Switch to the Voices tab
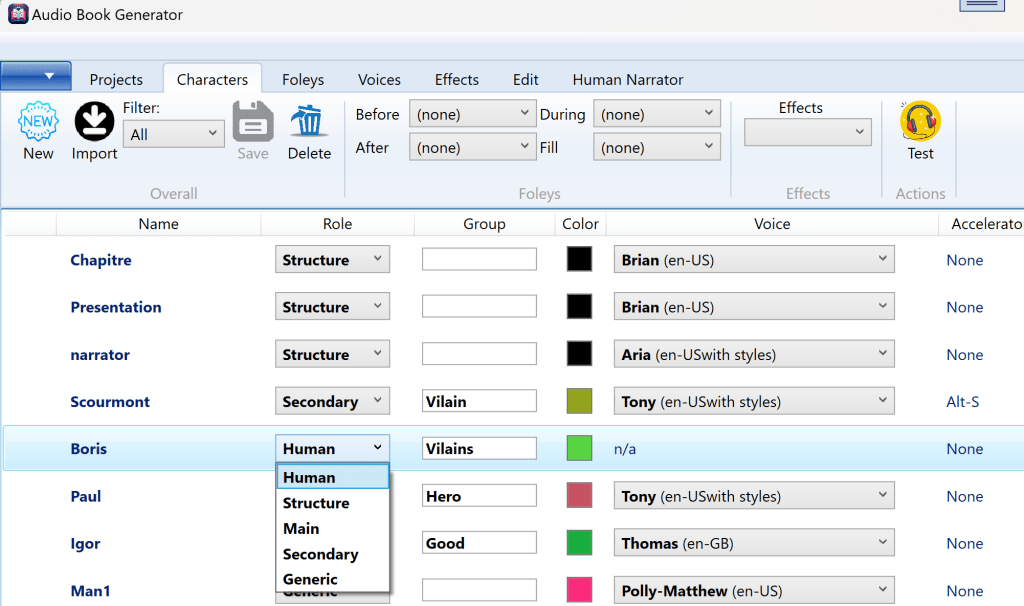 379,80
